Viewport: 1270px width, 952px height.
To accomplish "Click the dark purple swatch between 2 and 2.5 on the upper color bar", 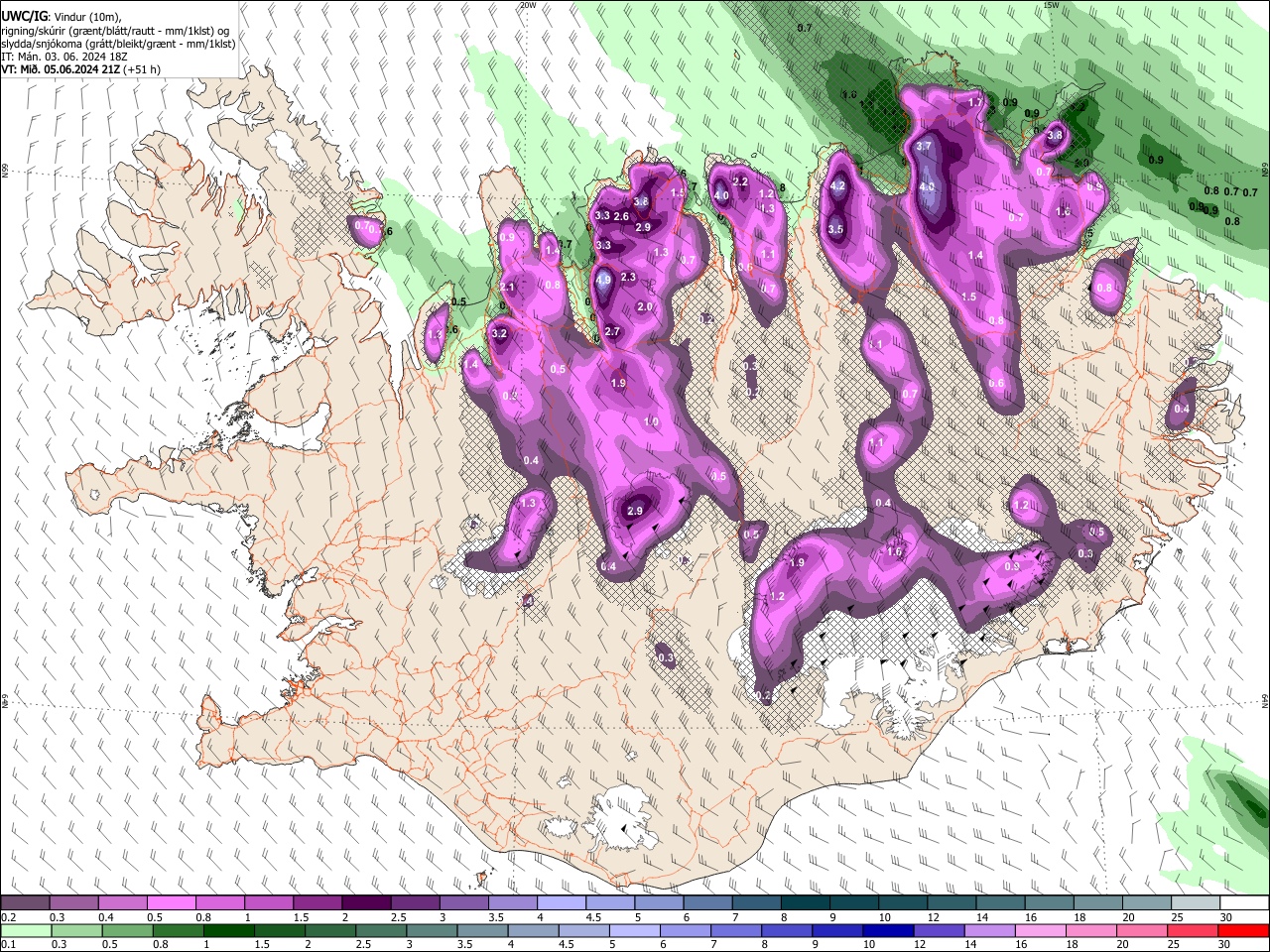I will pos(366,903).
